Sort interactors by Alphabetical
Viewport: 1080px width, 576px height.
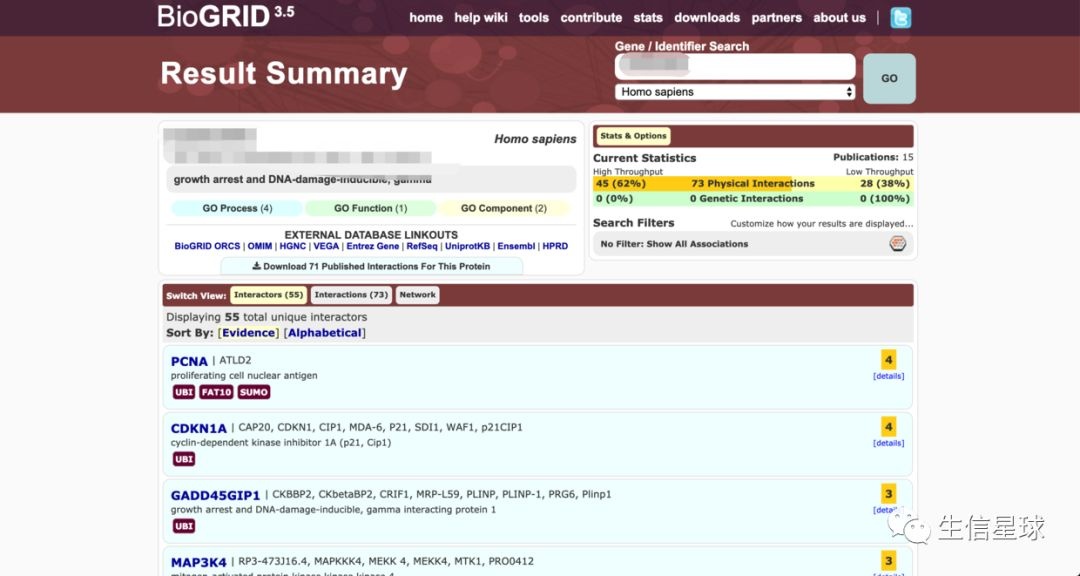pos(324,333)
